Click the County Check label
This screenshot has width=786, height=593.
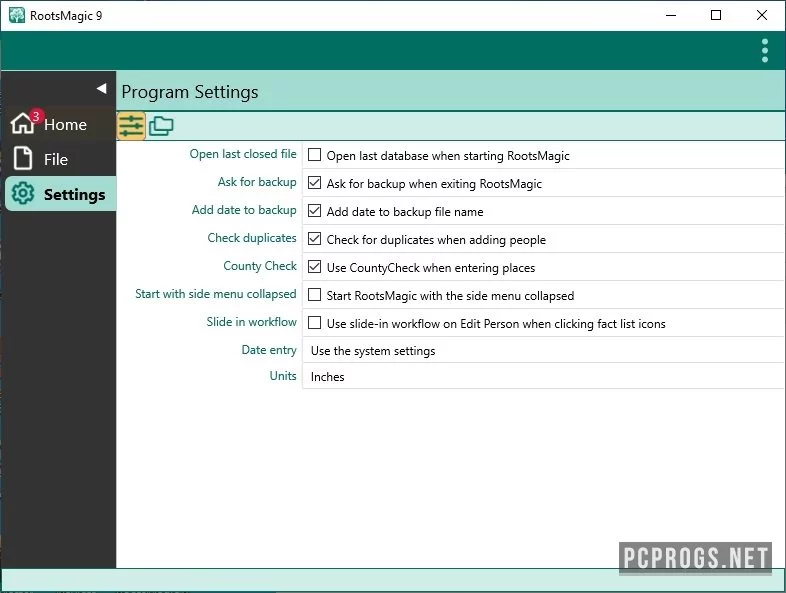[x=260, y=266]
